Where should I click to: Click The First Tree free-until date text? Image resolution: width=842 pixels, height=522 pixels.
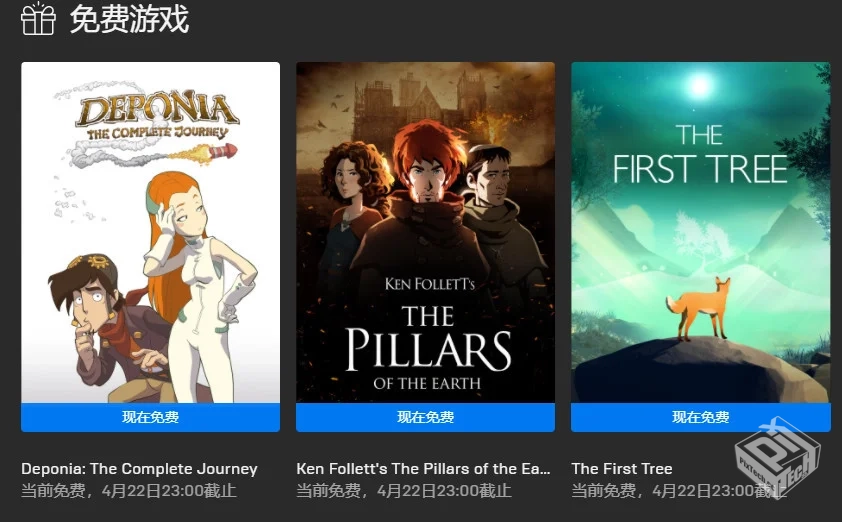679,490
